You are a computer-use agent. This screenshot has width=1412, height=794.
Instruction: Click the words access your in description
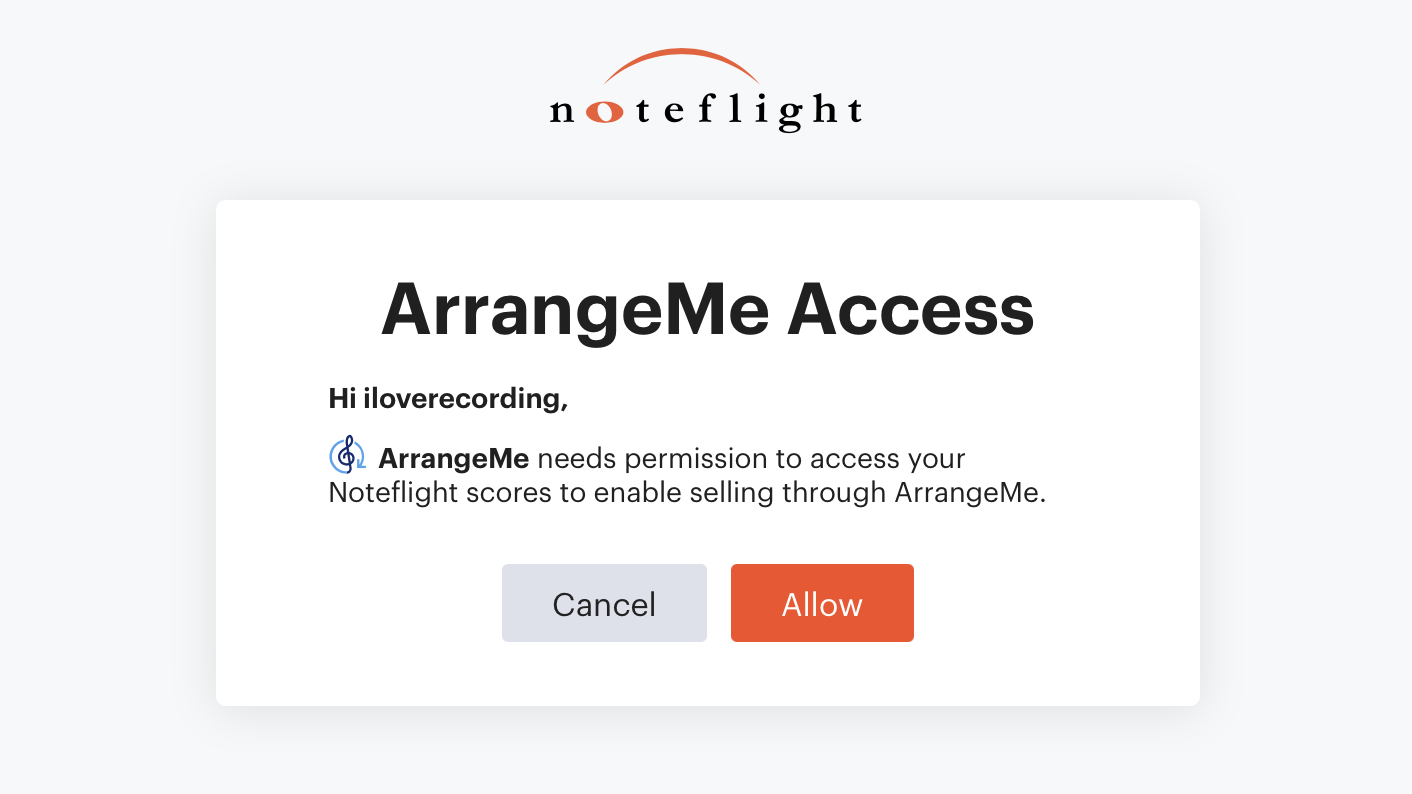click(x=887, y=460)
